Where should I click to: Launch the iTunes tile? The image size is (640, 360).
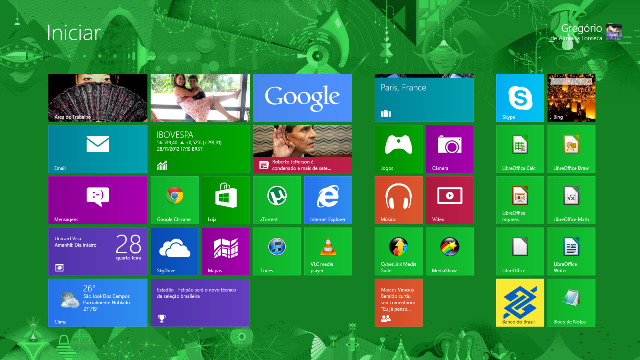tap(277, 251)
